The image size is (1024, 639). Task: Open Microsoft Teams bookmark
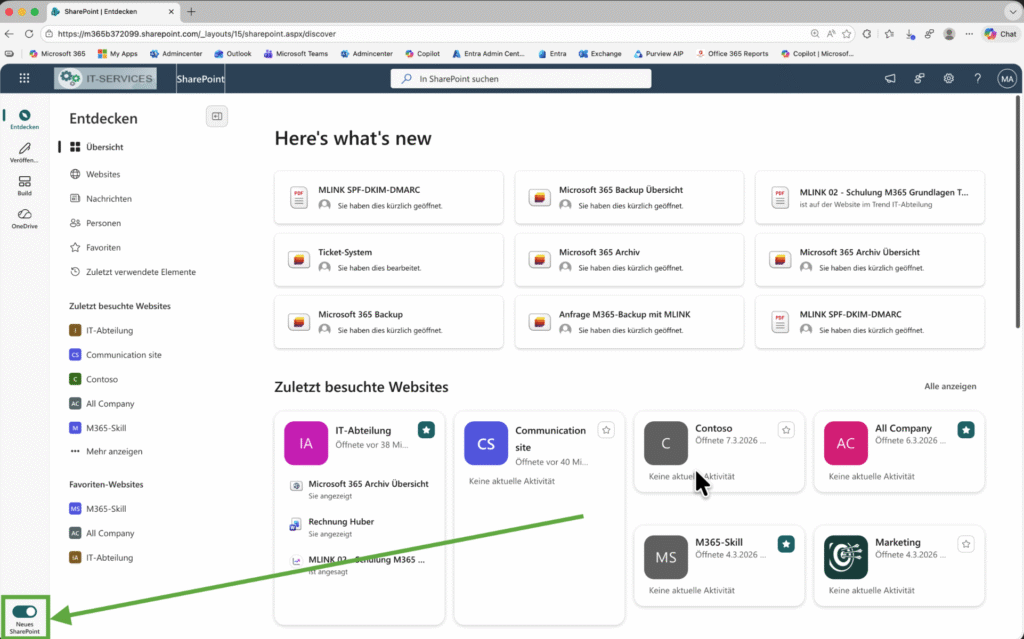(296, 54)
